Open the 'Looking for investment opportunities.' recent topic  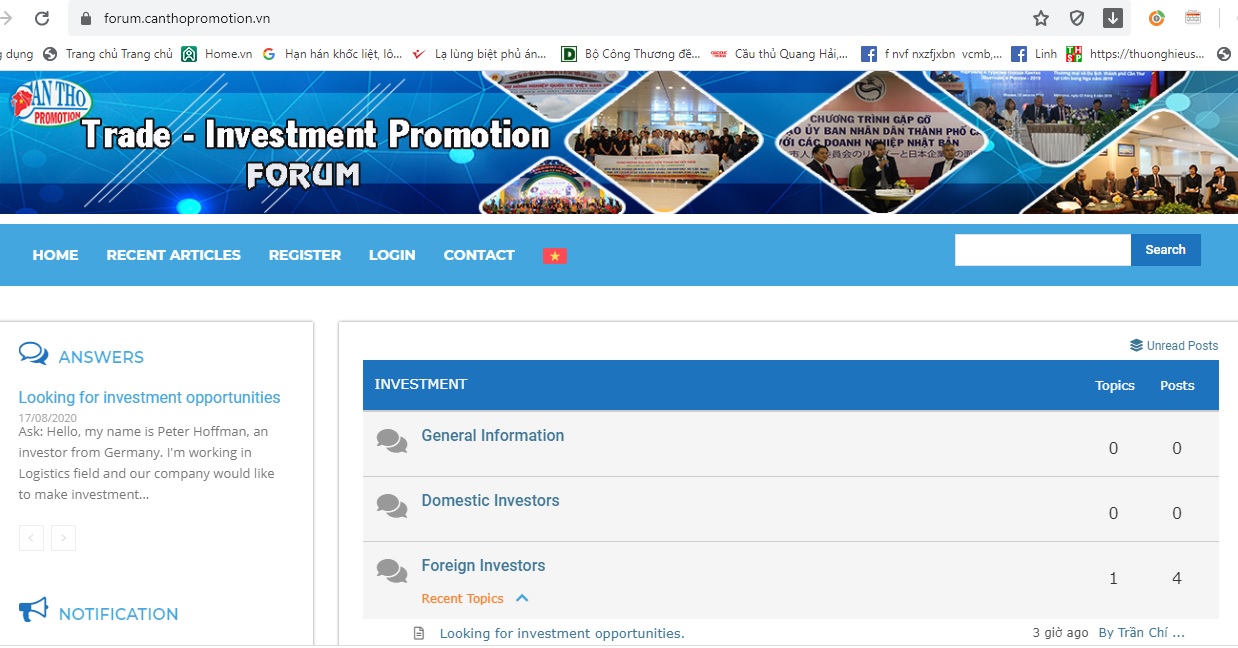click(562, 633)
